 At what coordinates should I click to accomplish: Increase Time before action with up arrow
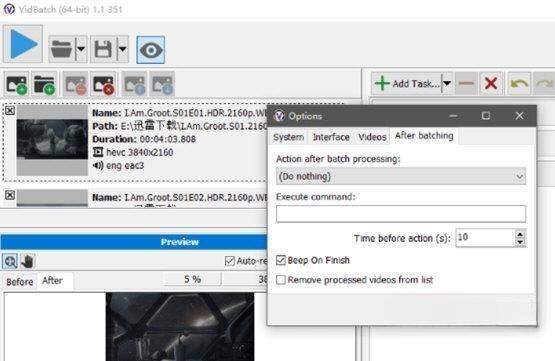click(520, 234)
